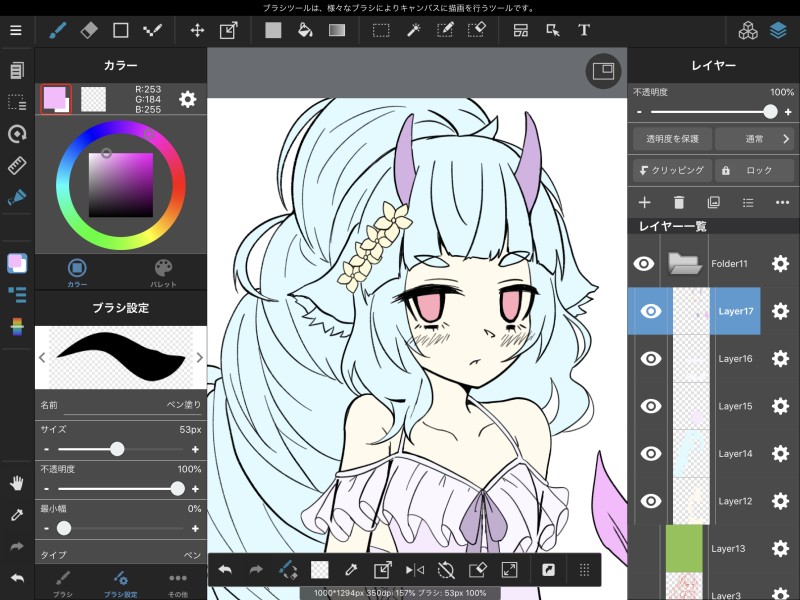
Task: Hide the Layer17 layer
Action: click(x=651, y=311)
